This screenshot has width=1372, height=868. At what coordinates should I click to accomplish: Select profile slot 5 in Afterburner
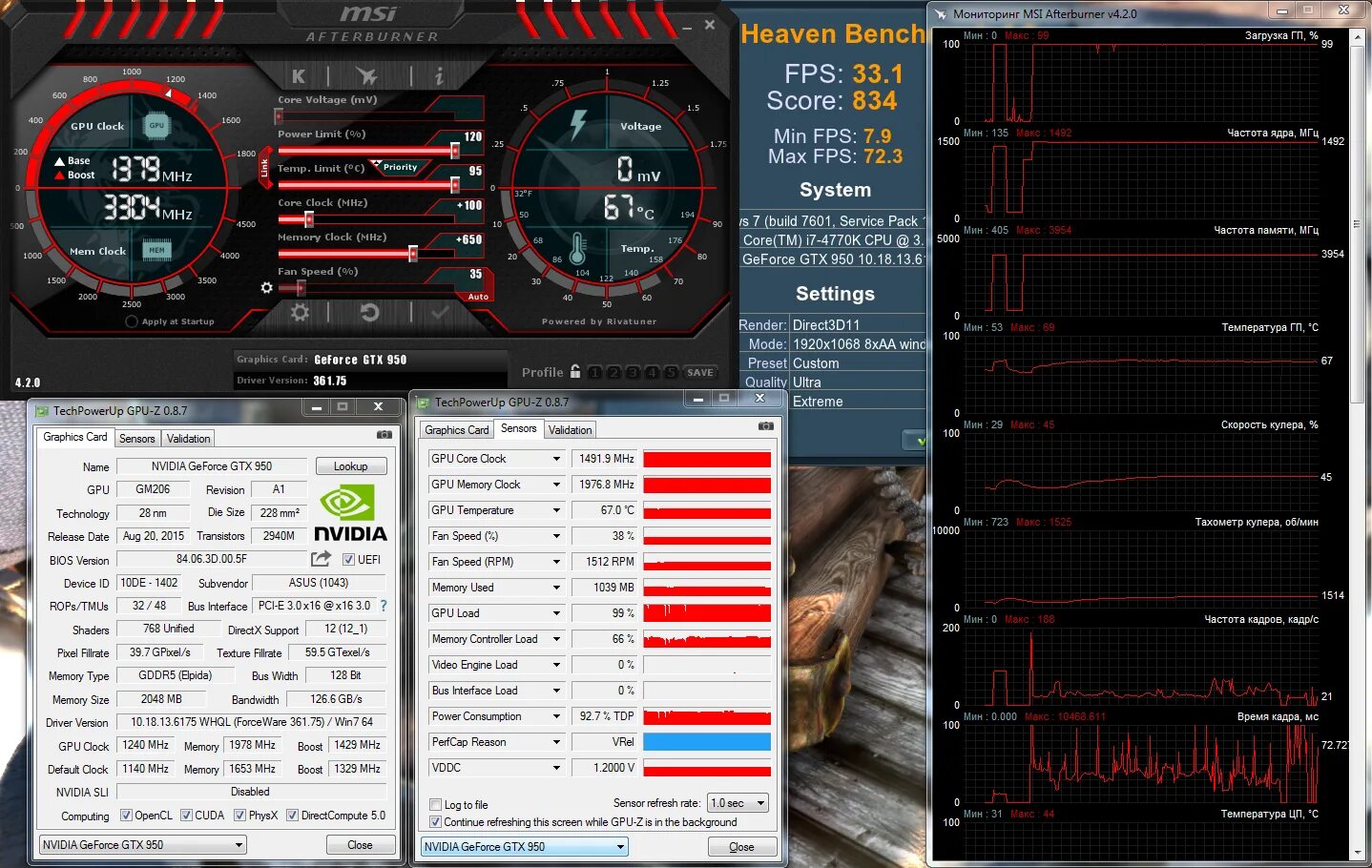click(x=671, y=373)
